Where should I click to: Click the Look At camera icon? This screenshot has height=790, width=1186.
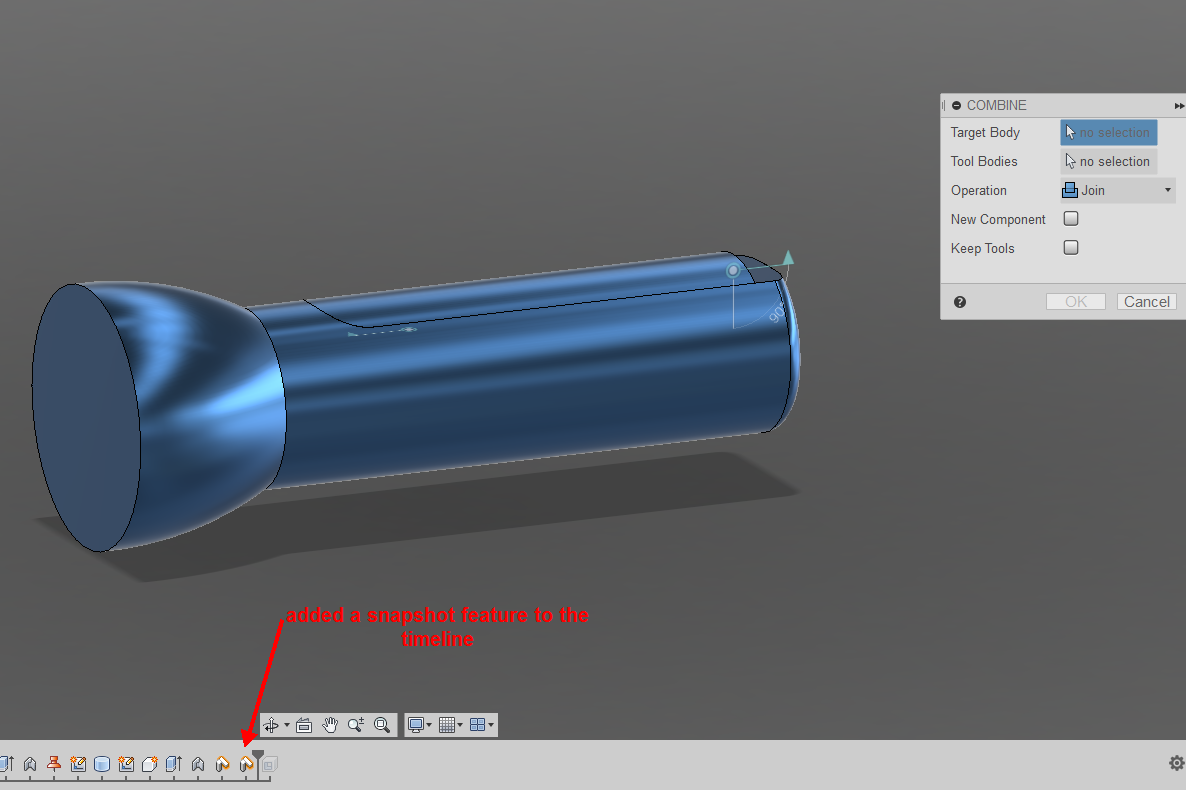(x=304, y=726)
